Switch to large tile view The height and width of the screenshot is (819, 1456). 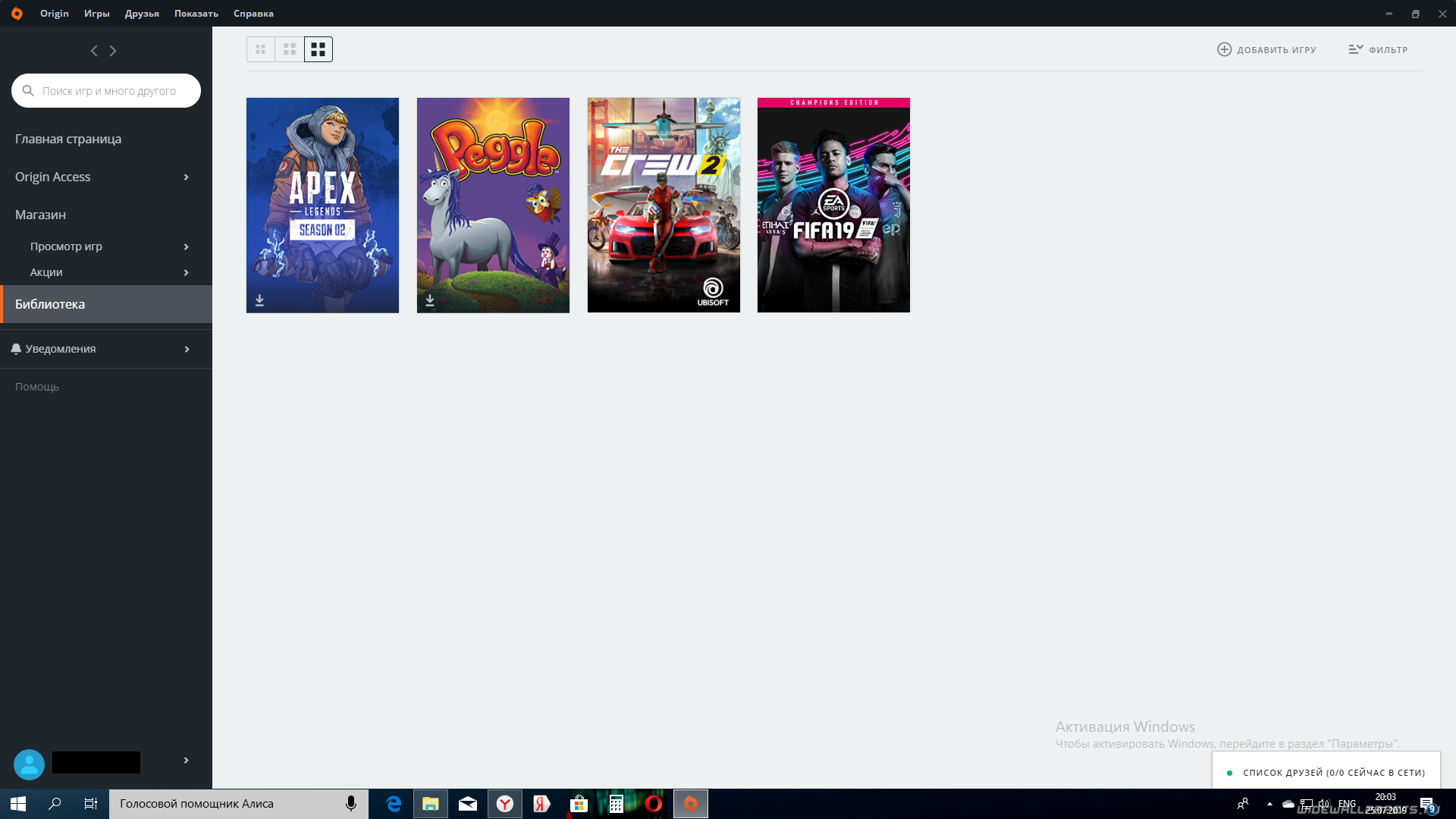coord(318,49)
